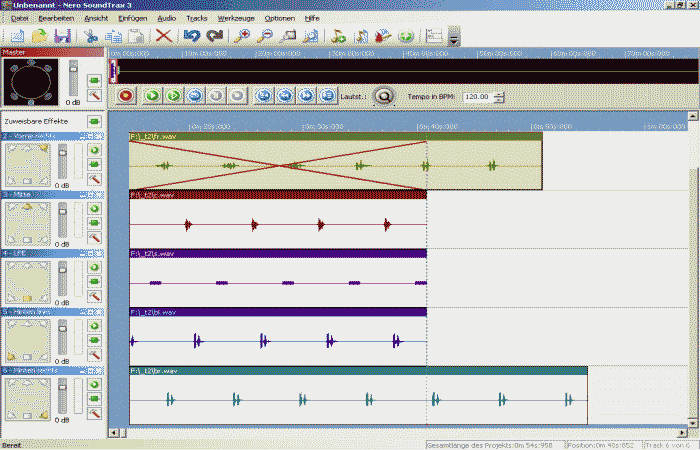This screenshot has width=700, height=450.
Task: Toggle the Master green effects button
Action: [x=94, y=78]
